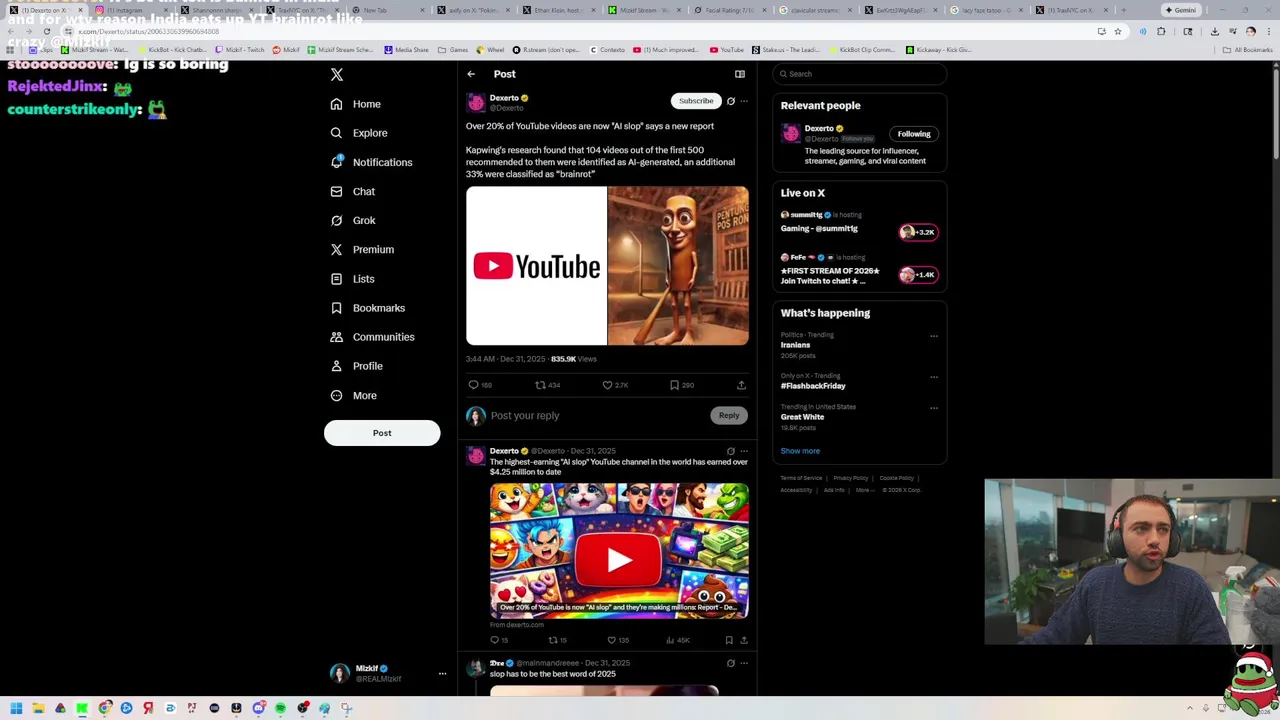
Task: Open more options for Great White trend
Action: [934, 408]
